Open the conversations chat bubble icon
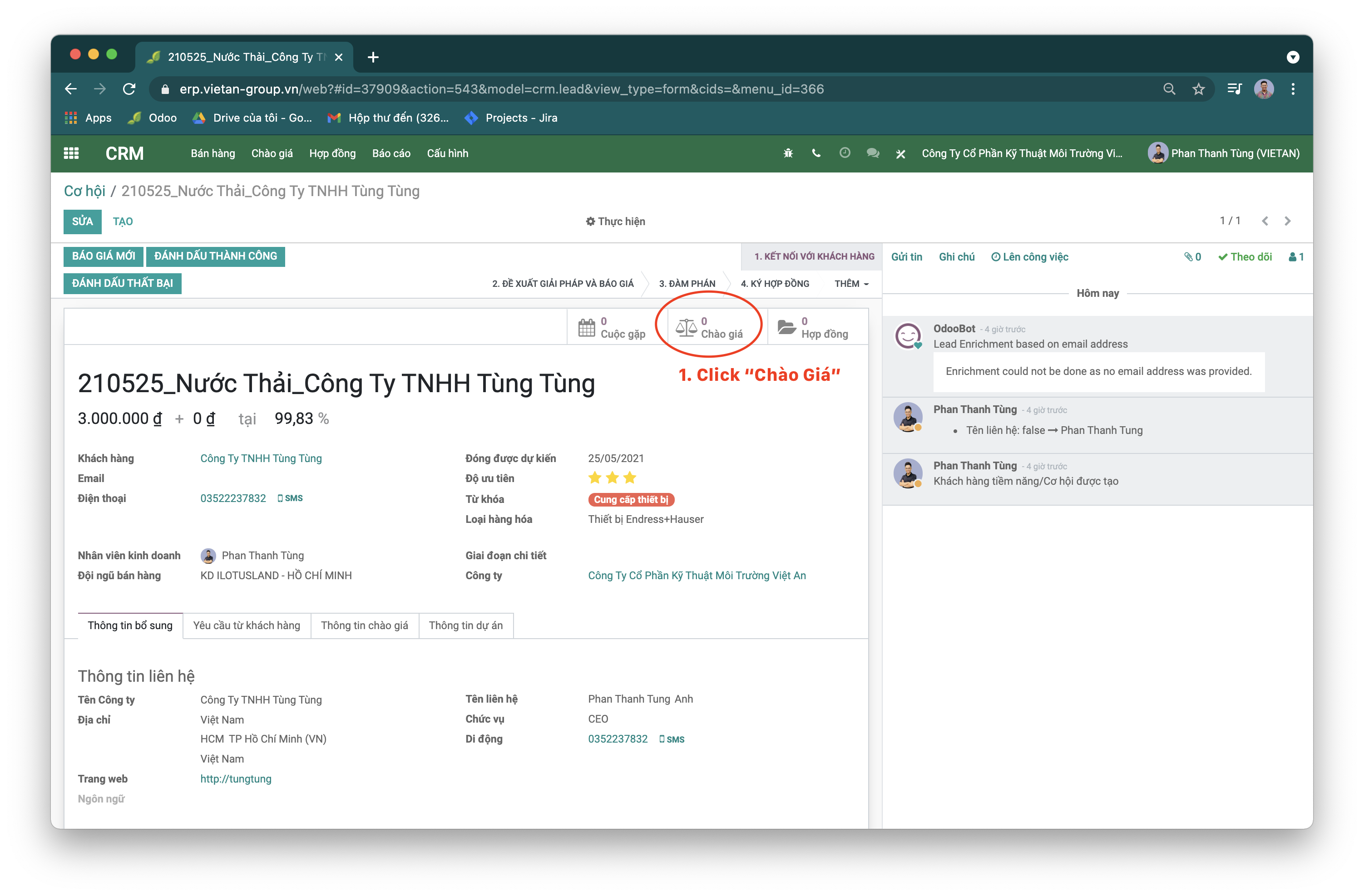Viewport: 1364px width, 896px height. pos(873,153)
